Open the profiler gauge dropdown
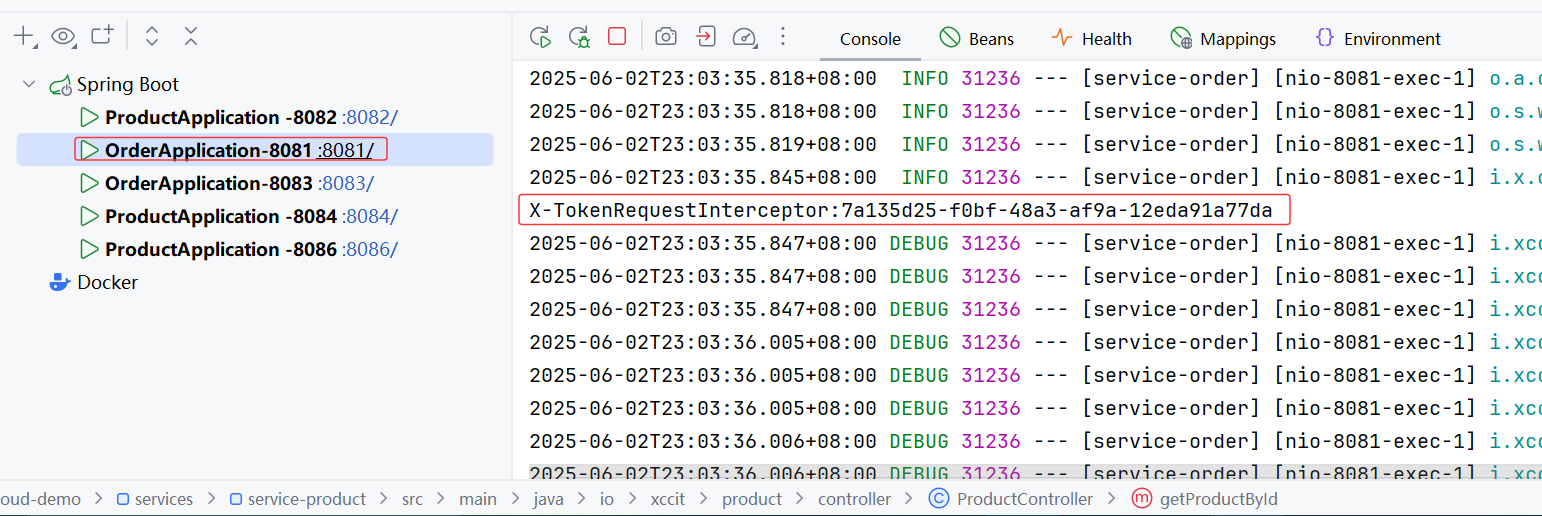This screenshot has width=1542, height=516. [744, 38]
